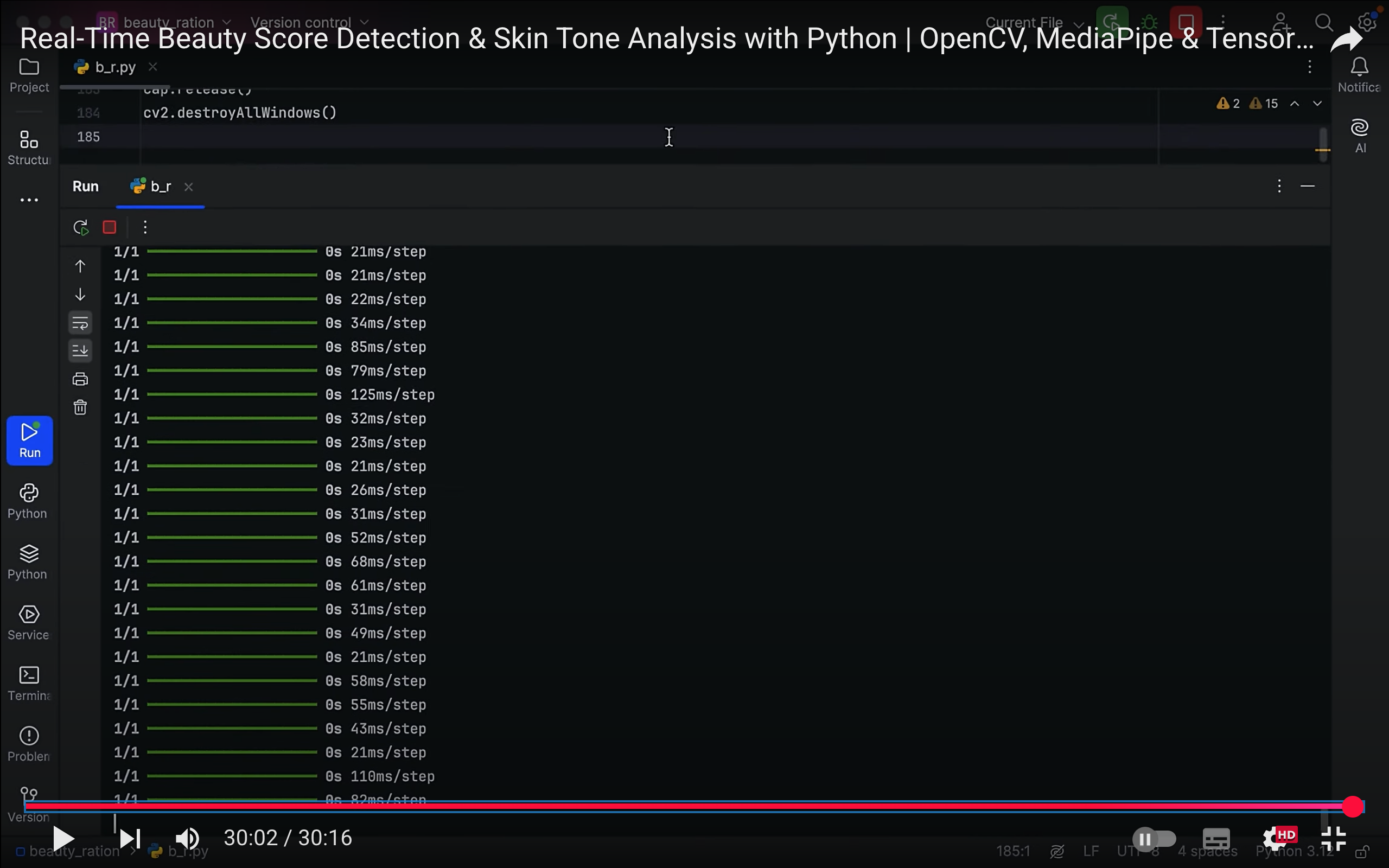Screen dimensions: 1389x868
Task: Click the print console output icon
Action: coord(80,379)
